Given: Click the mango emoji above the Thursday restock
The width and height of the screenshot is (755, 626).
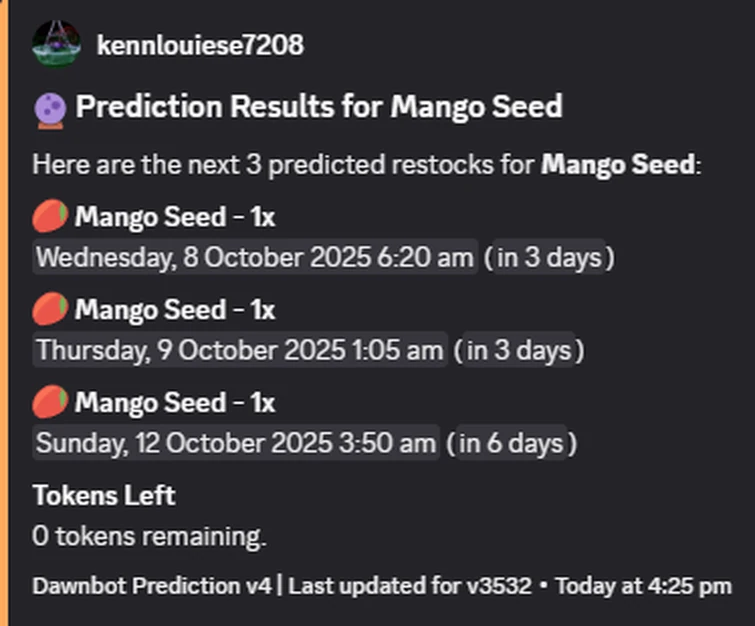Looking at the screenshot, I should [x=50, y=310].
